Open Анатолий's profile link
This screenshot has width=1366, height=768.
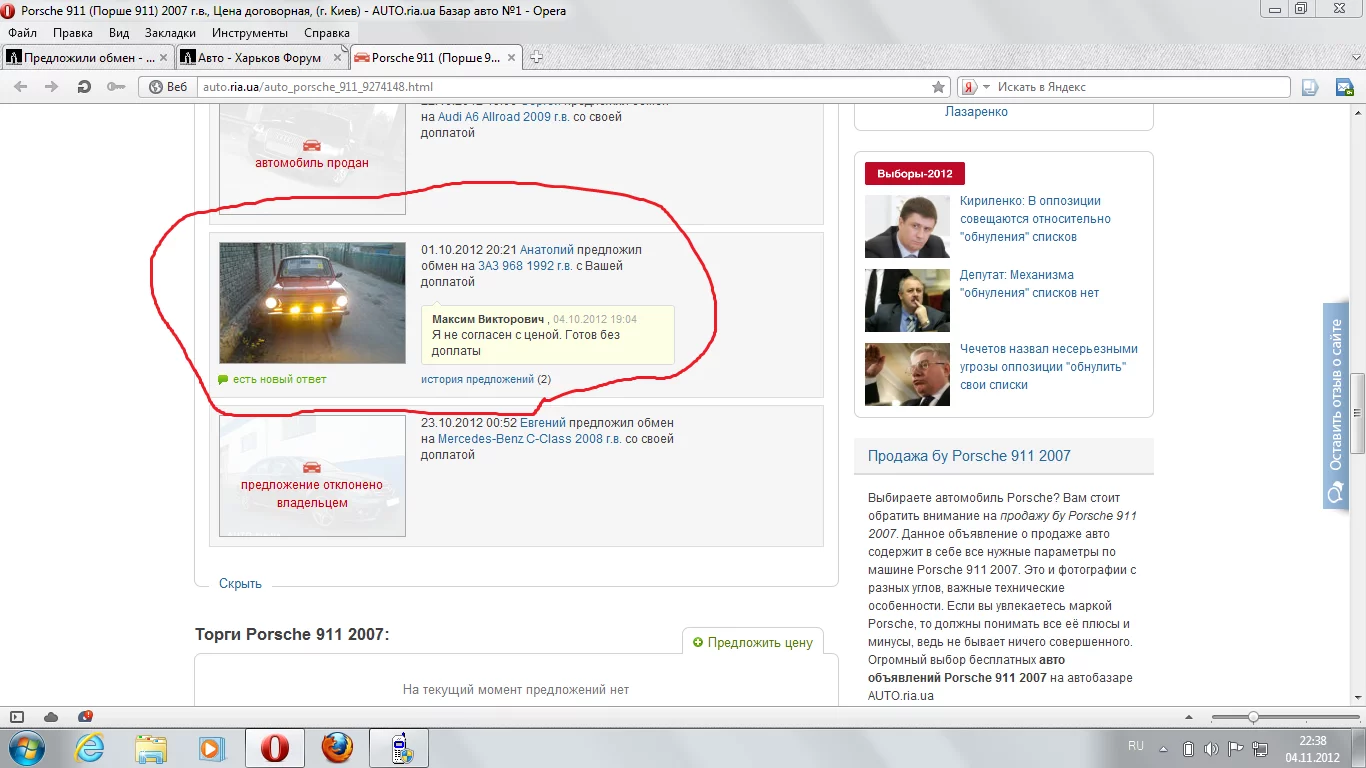coord(547,250)
